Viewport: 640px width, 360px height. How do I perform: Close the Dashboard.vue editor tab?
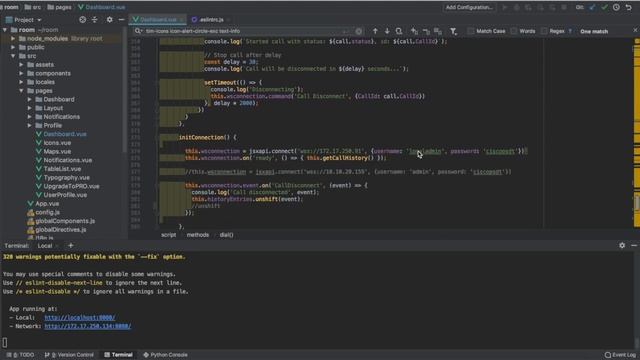(x=181, y=20)
